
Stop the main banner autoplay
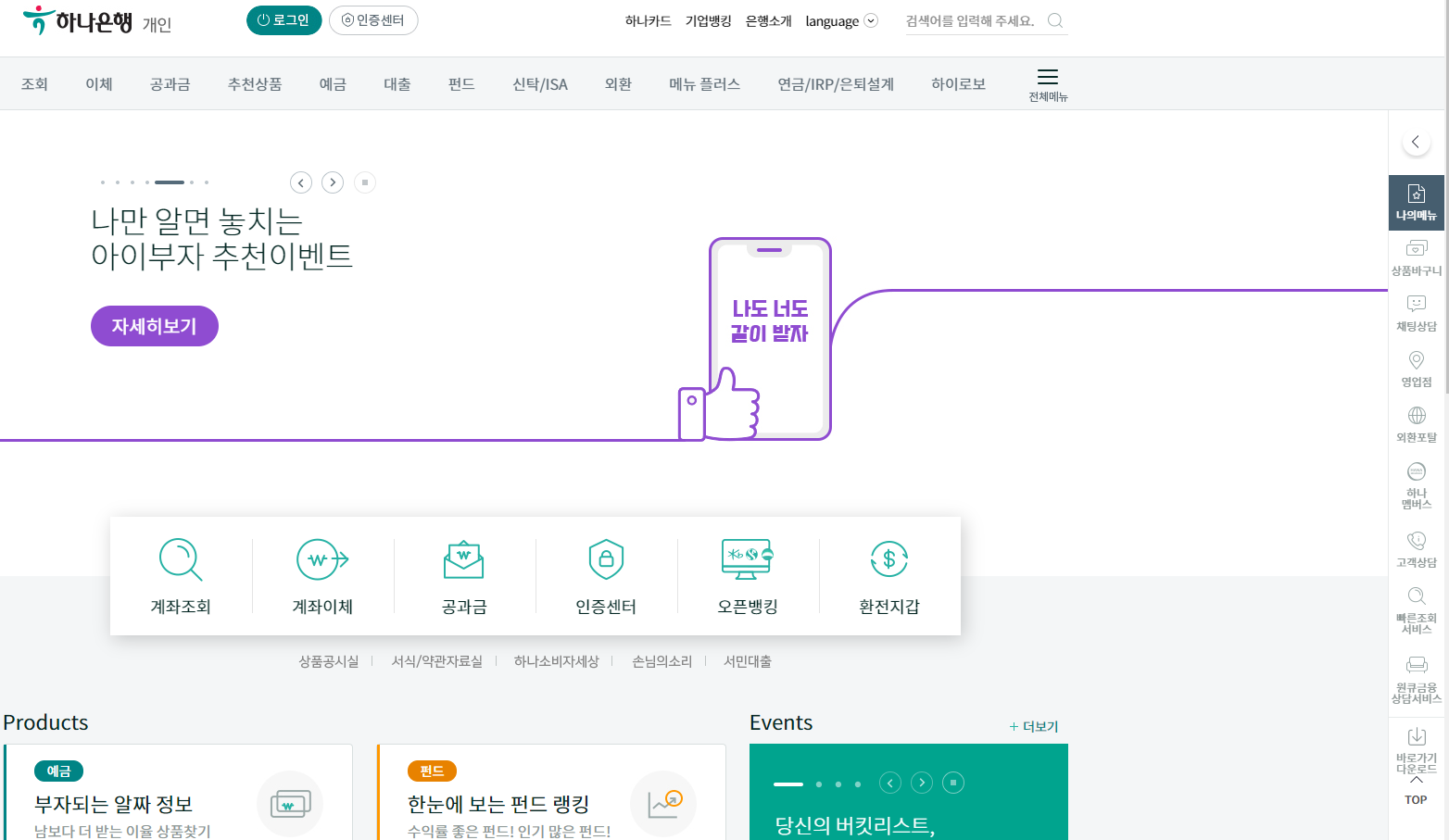pos(365,182)
